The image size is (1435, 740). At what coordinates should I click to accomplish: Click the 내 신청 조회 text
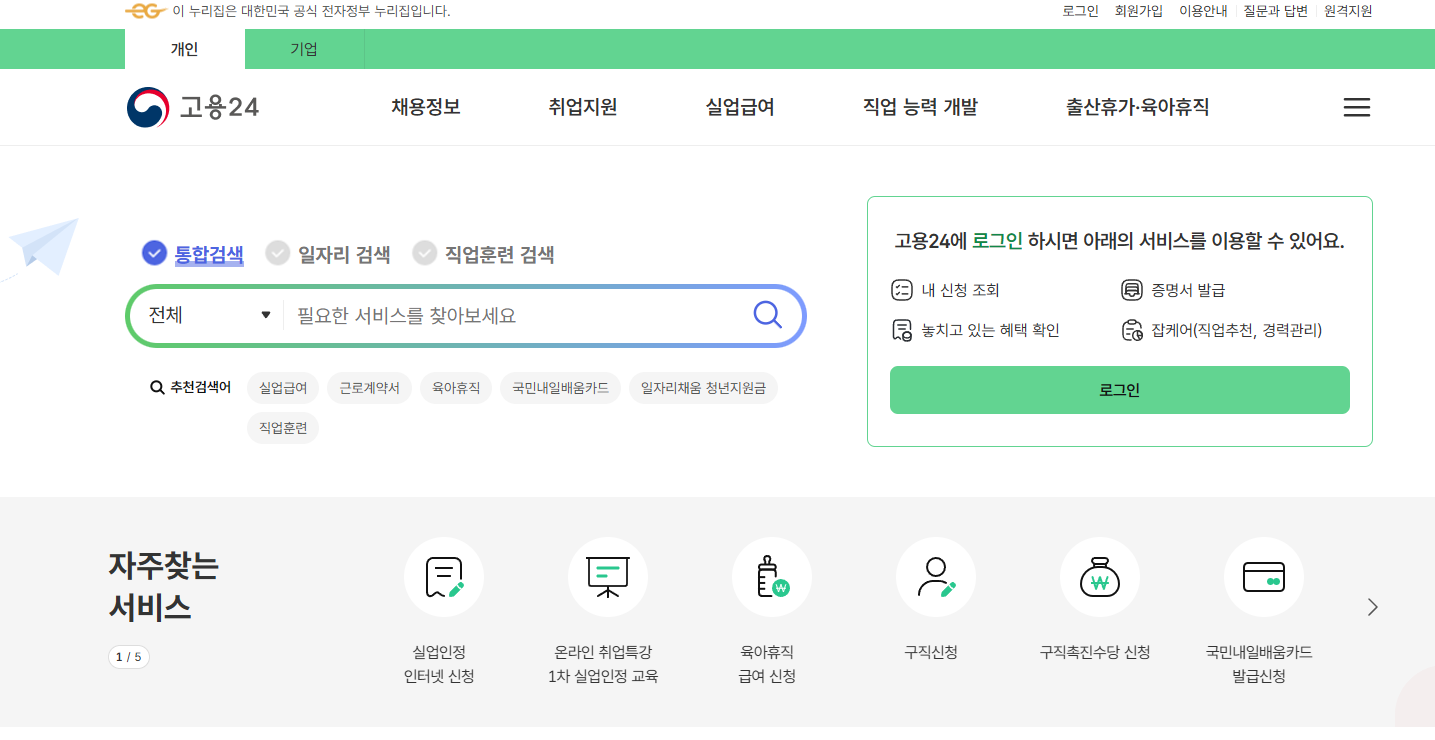tap(960, 291)
